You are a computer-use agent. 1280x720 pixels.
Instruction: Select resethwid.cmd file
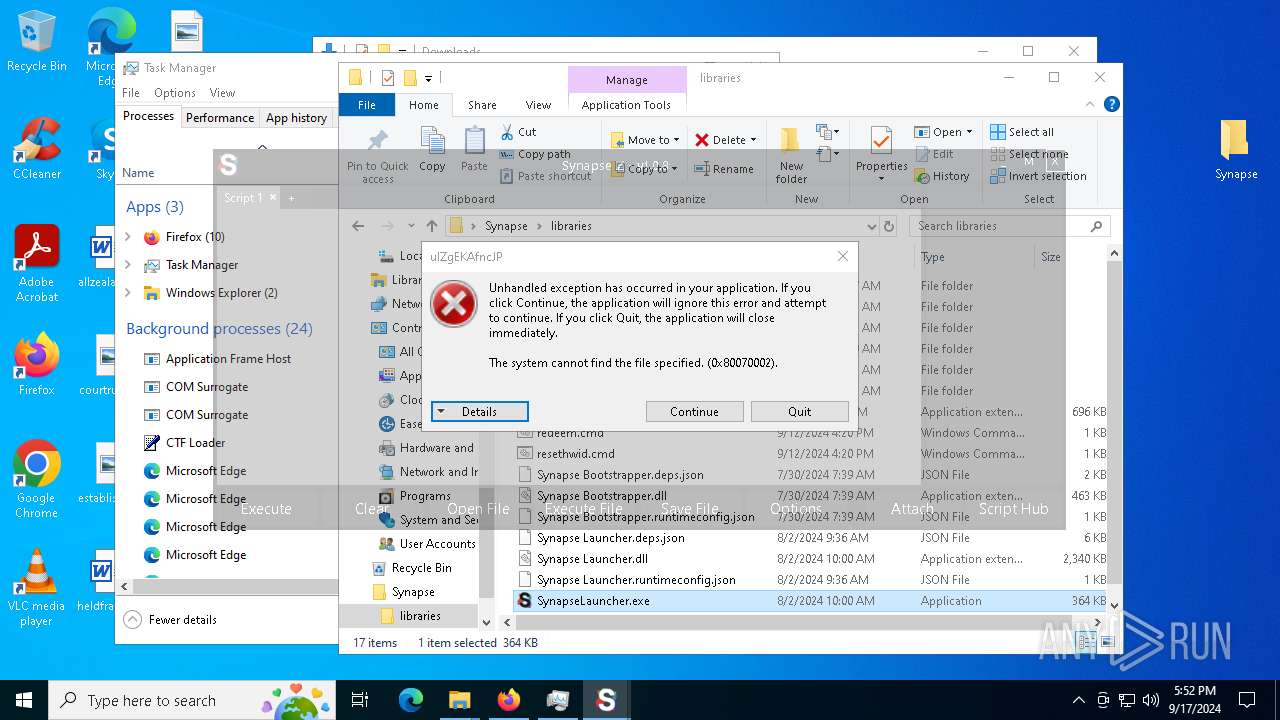575,454
